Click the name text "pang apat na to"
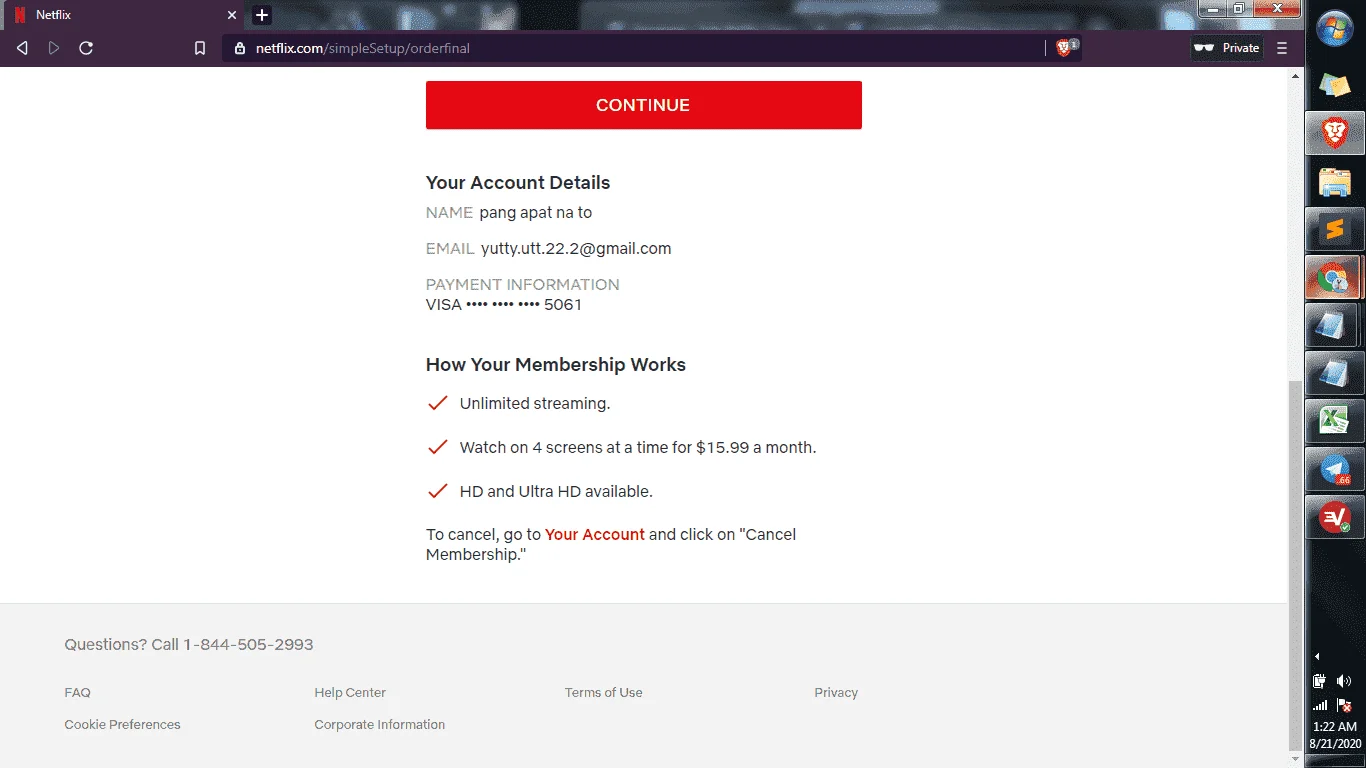This screenshot has width=1366, height=768. click(536, 213)
